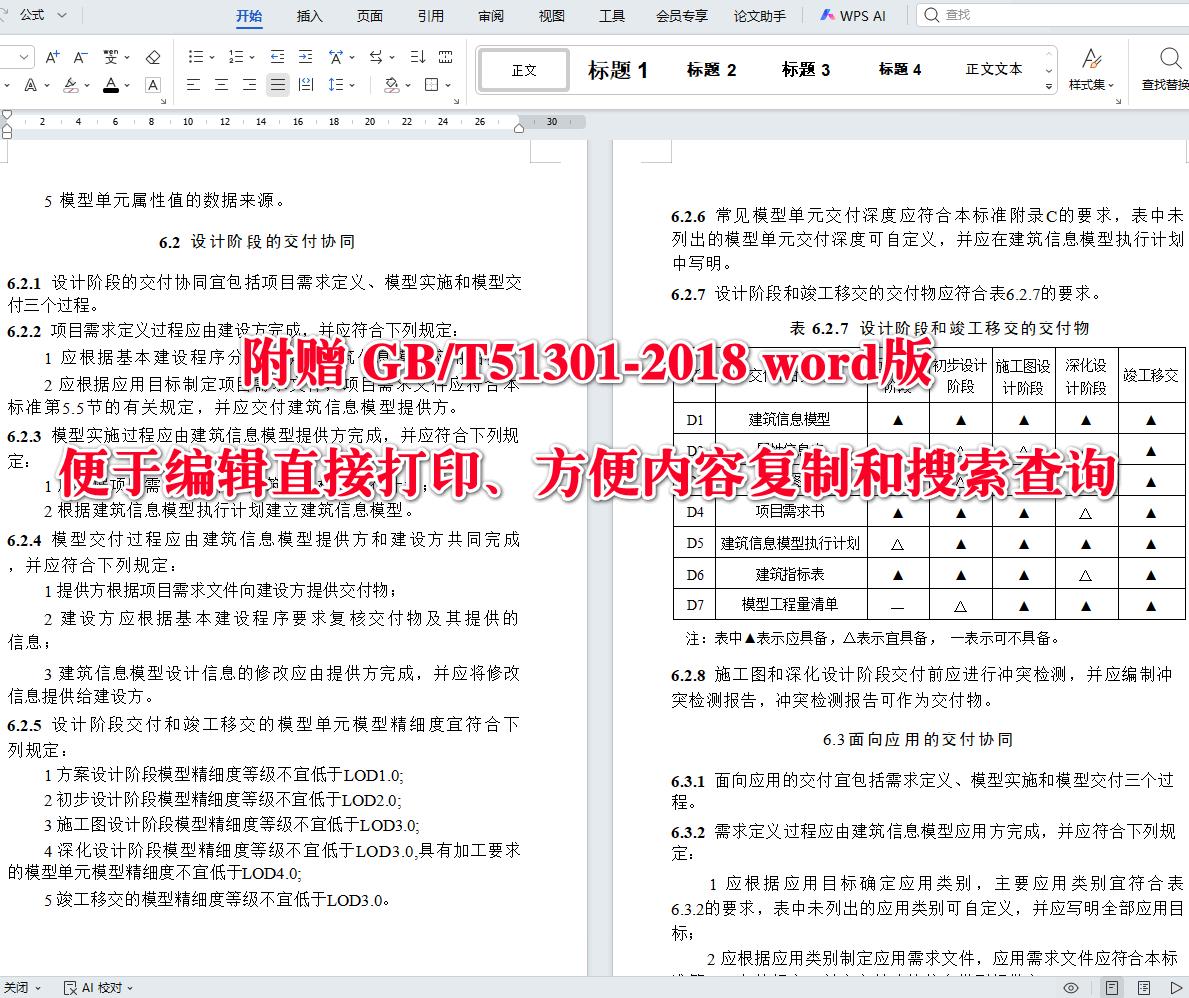This screenshot has height=998, width=1189.
Task: Click the play/reading mode icon in status bar
Action: point(1175,987)
